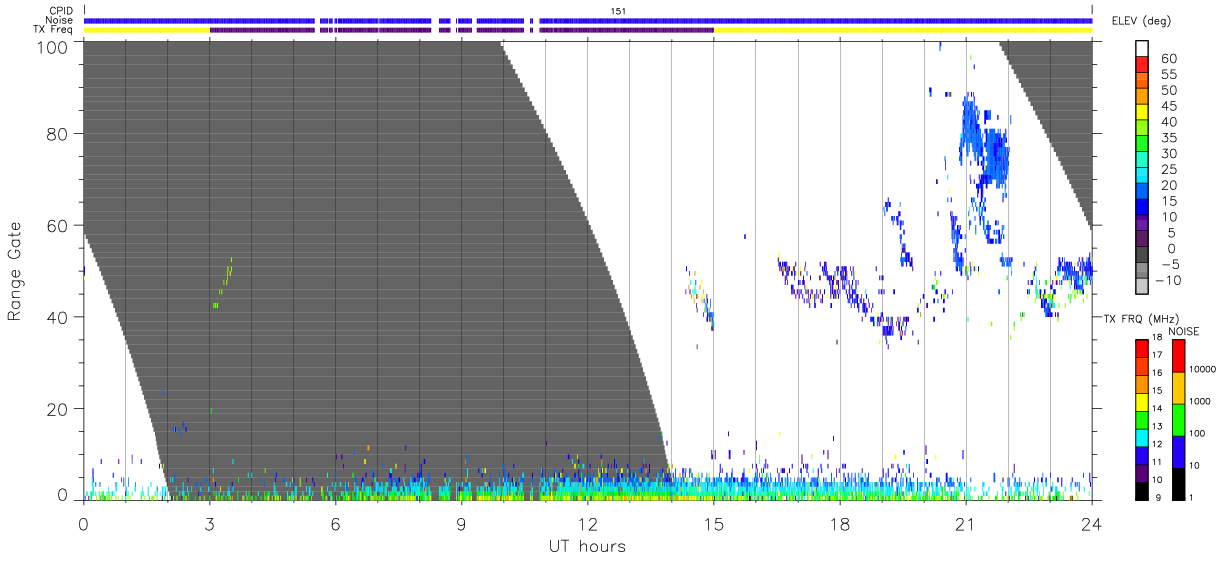The height and width of the screenshot is (567, 1228).
Task: Click the TX Freq label beside the top bars
Action: [x=54, y=30]
